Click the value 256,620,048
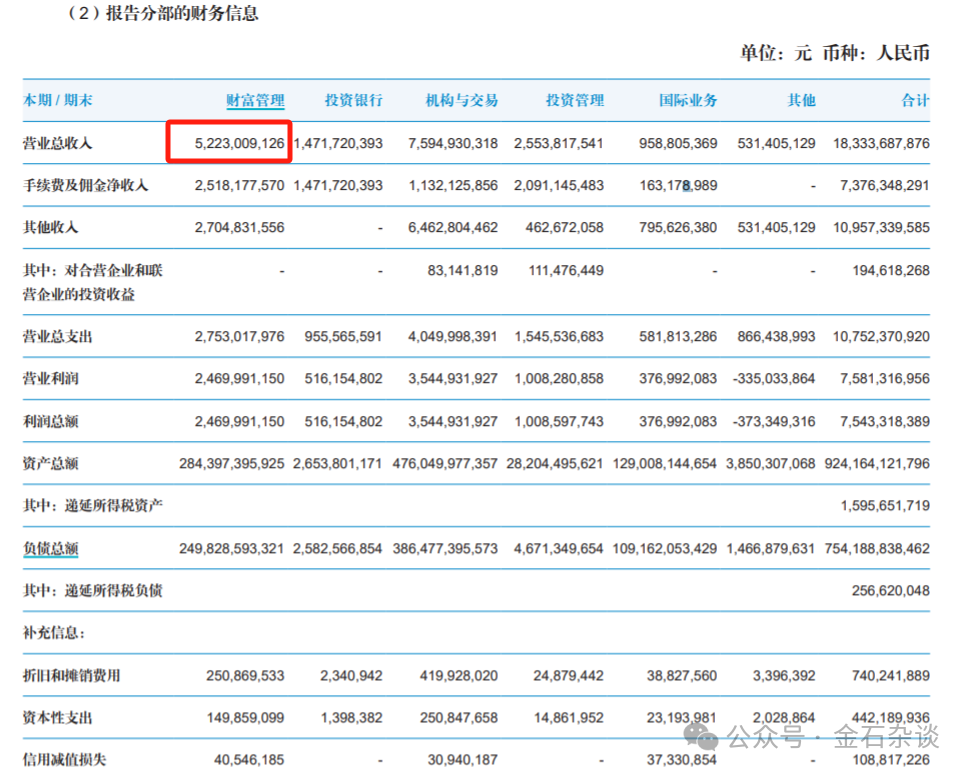 891,591
